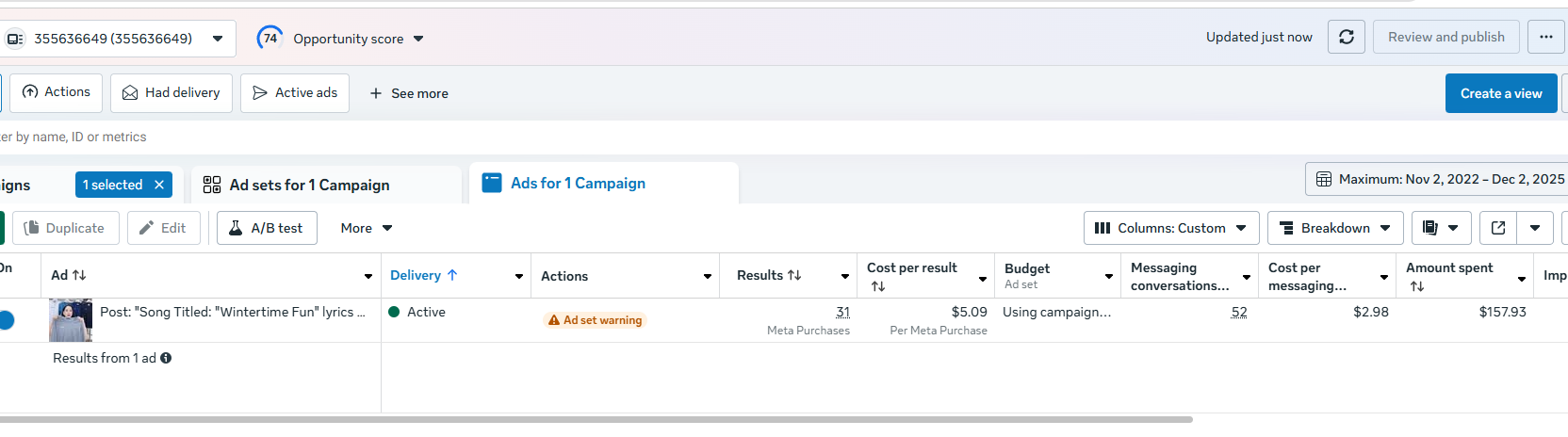Open the Breakdown dropdown
The width and height of the screenshot is (1568, 437).
[1334, 228]
